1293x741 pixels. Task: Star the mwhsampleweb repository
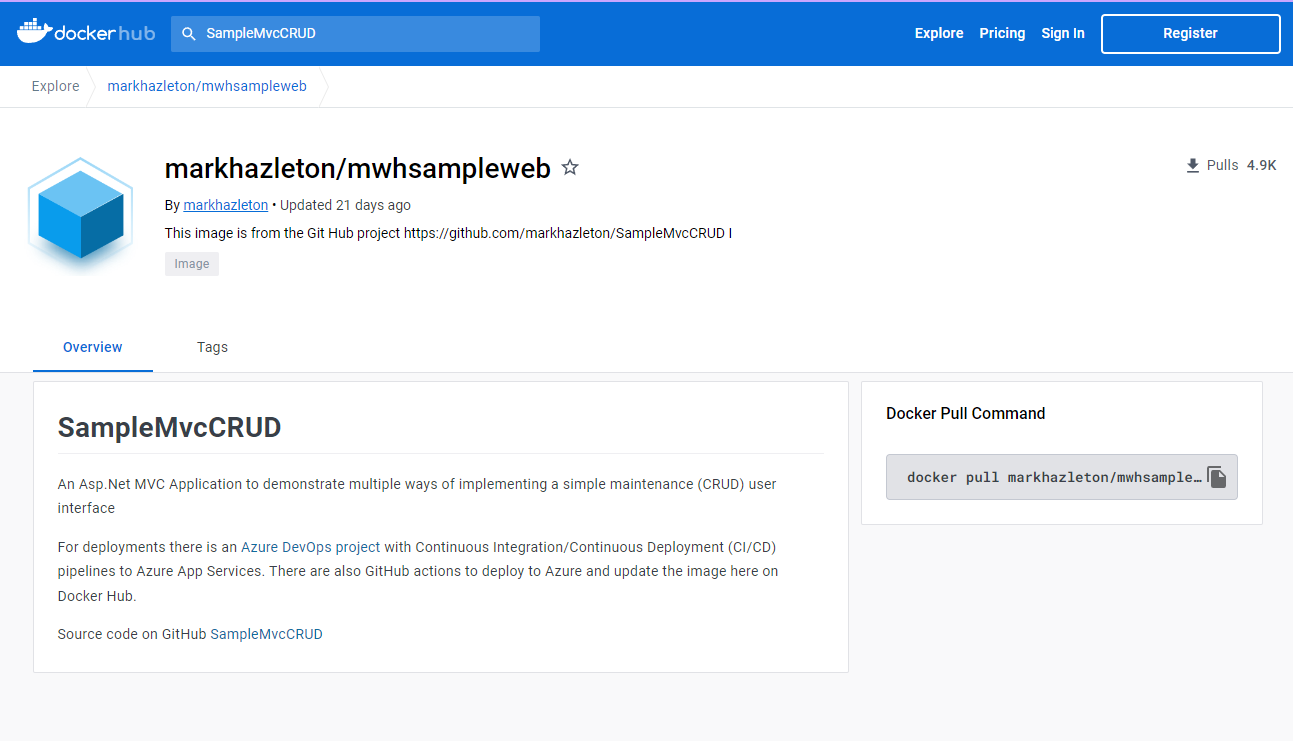(570, 167)
